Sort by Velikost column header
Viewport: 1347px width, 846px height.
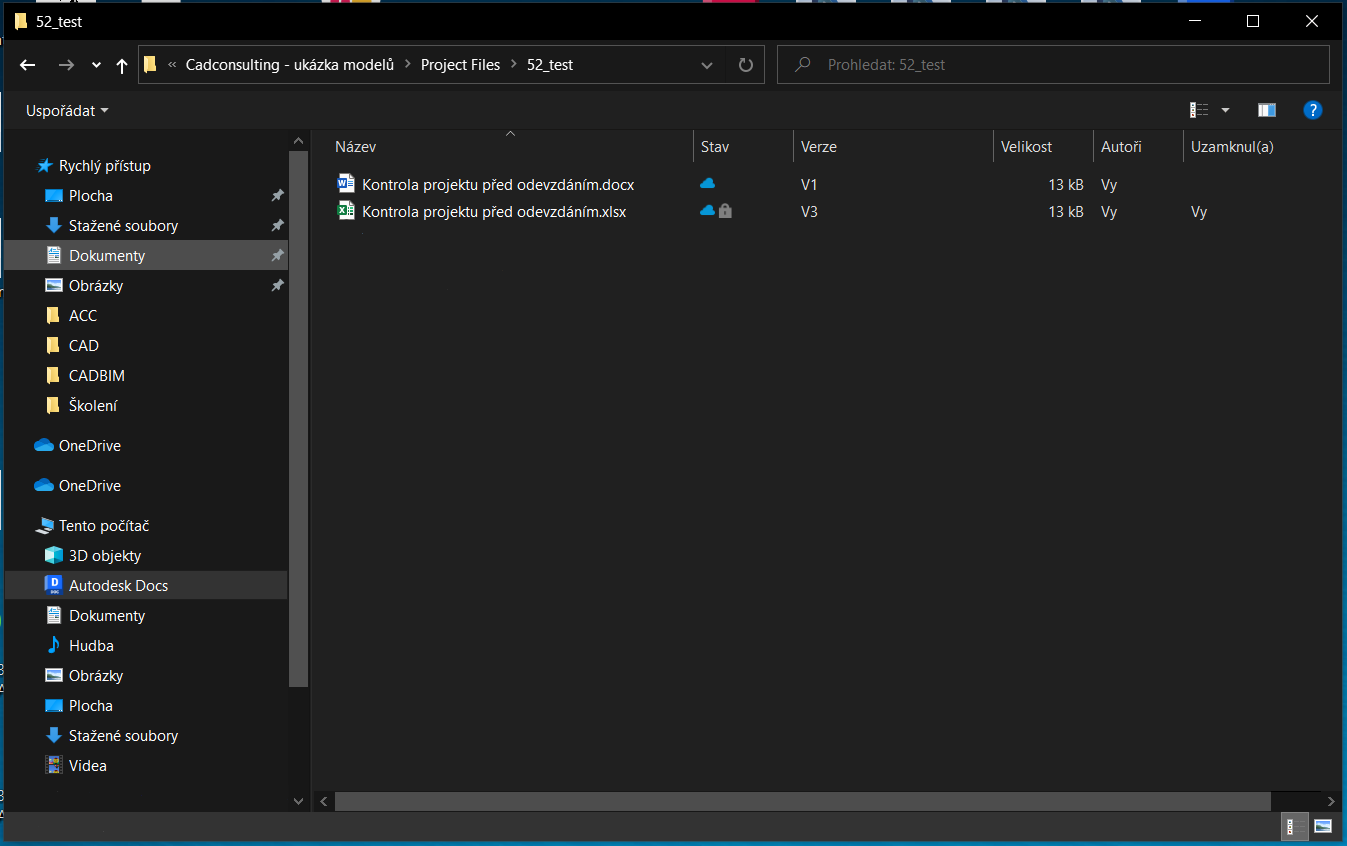tap(1026, 146)
